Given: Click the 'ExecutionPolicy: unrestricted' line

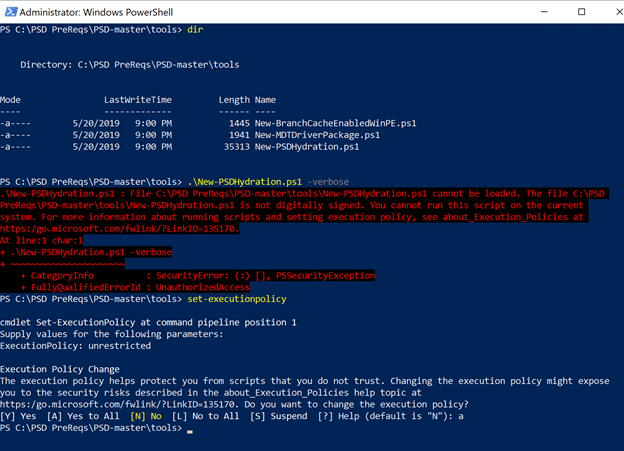Looking at the screenshot, I should [76, 346].
